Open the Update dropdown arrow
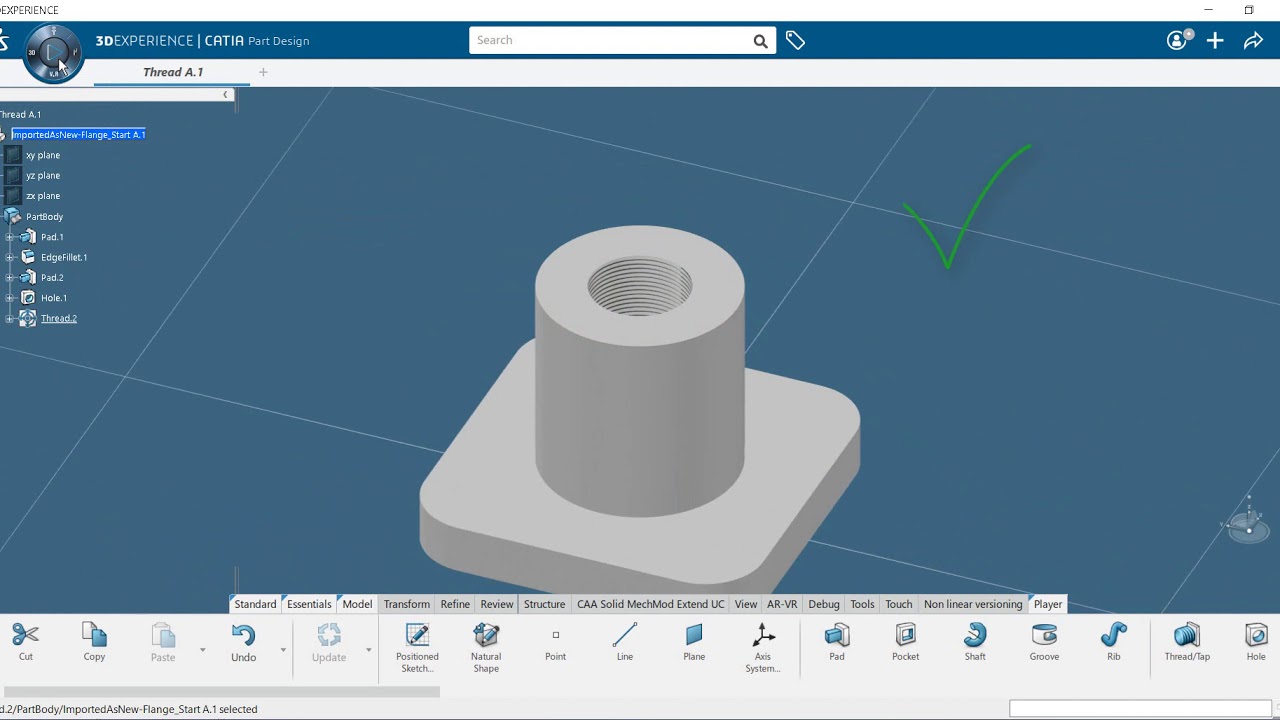This screenshot has height=720, width=1280. (368, 650)
